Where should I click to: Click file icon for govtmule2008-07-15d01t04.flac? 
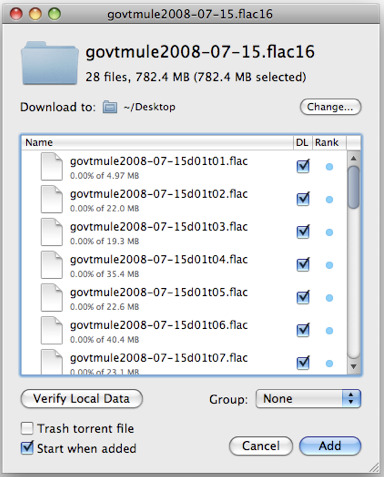click(x=52, y=265)
